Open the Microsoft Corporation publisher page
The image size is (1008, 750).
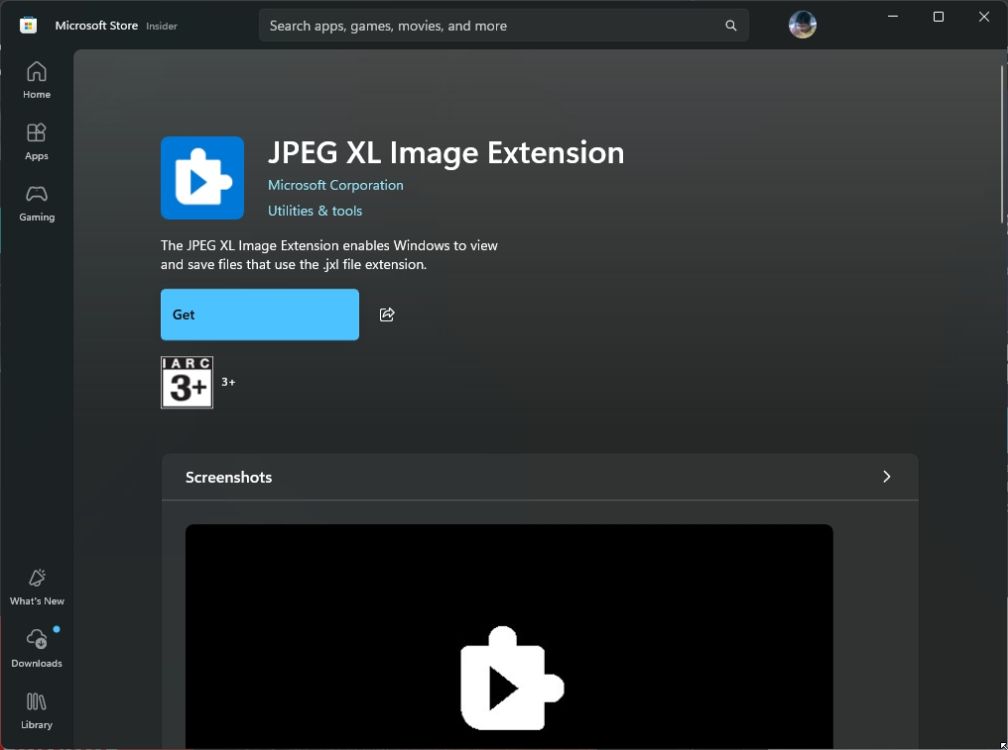[x=335, y=185]
